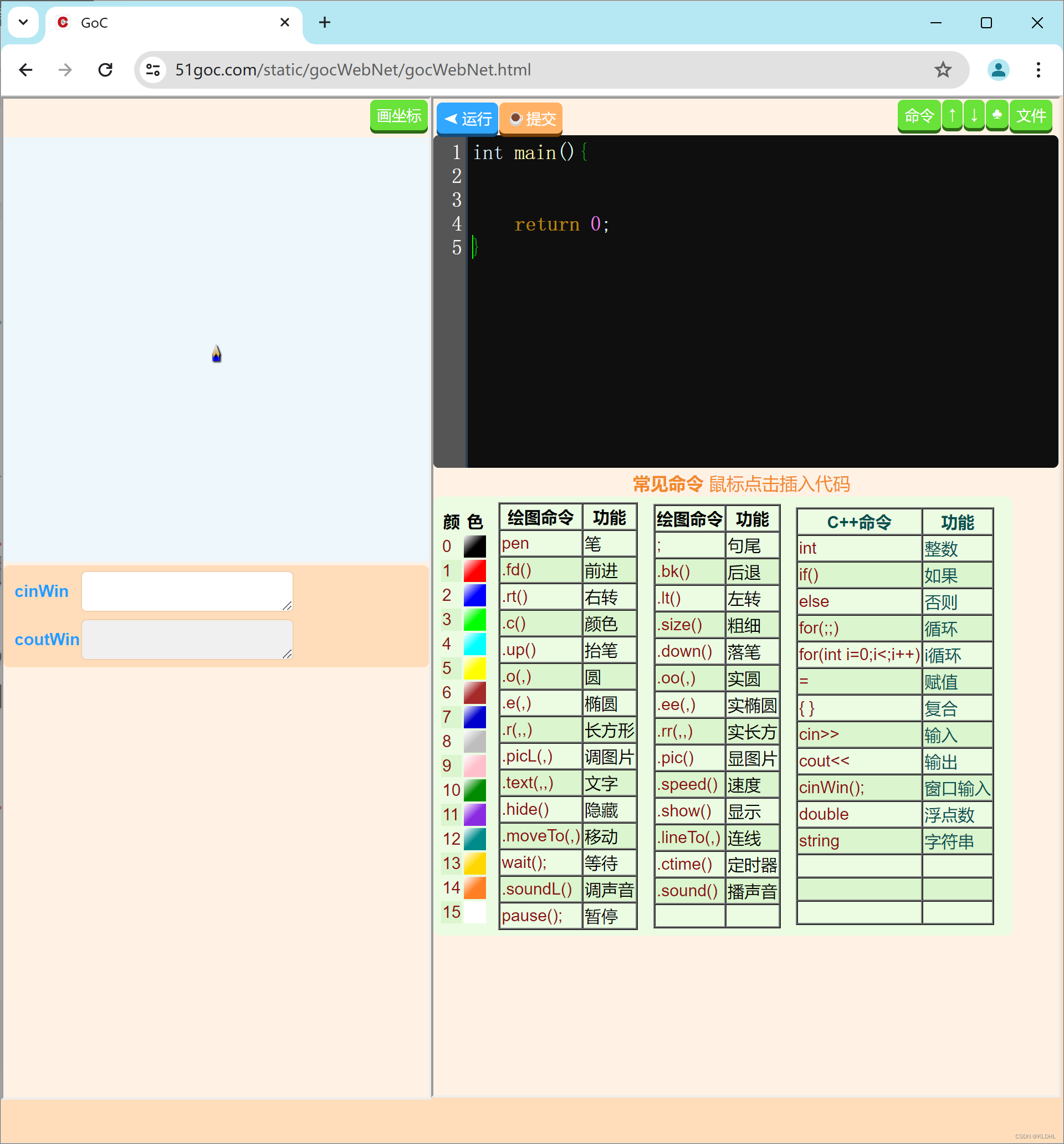
Task: Submit the code using the 提交 button
Action: tap(530, 119)
